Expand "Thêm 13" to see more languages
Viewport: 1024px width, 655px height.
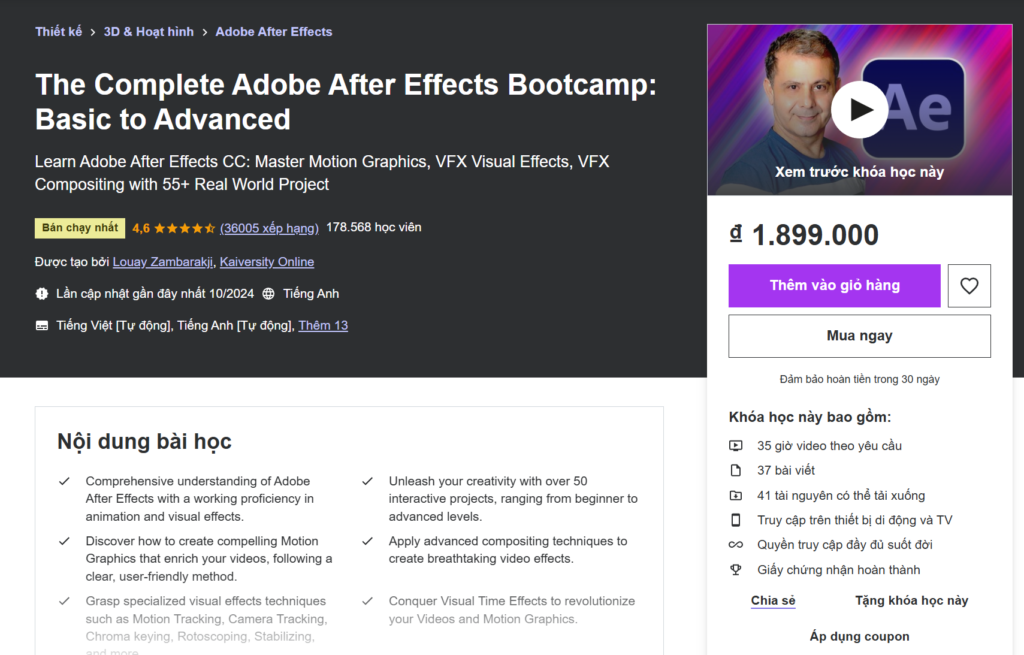(322, 325)
